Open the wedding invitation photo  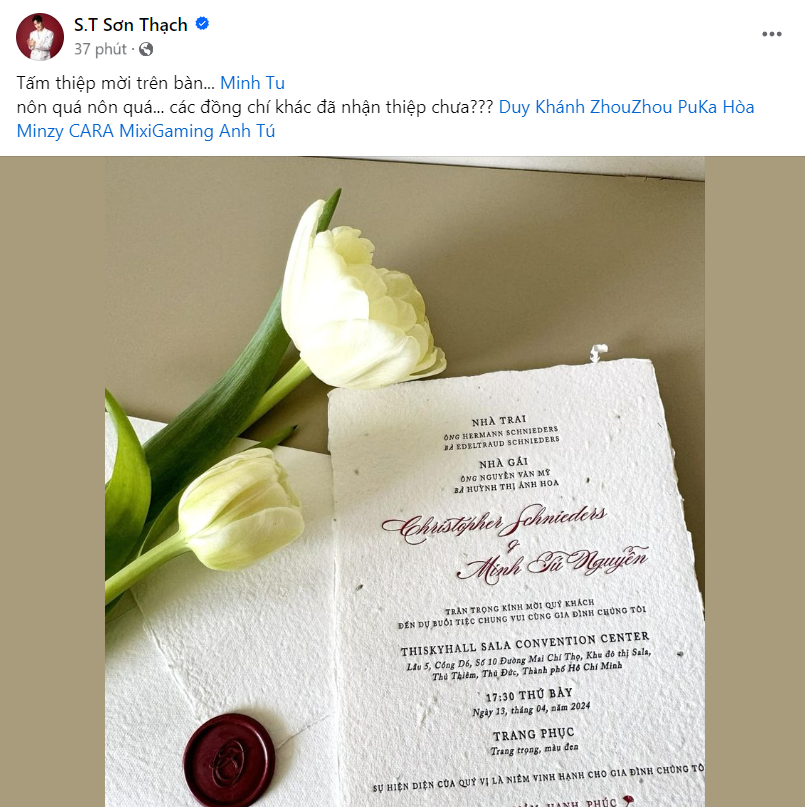coord(404,480)
